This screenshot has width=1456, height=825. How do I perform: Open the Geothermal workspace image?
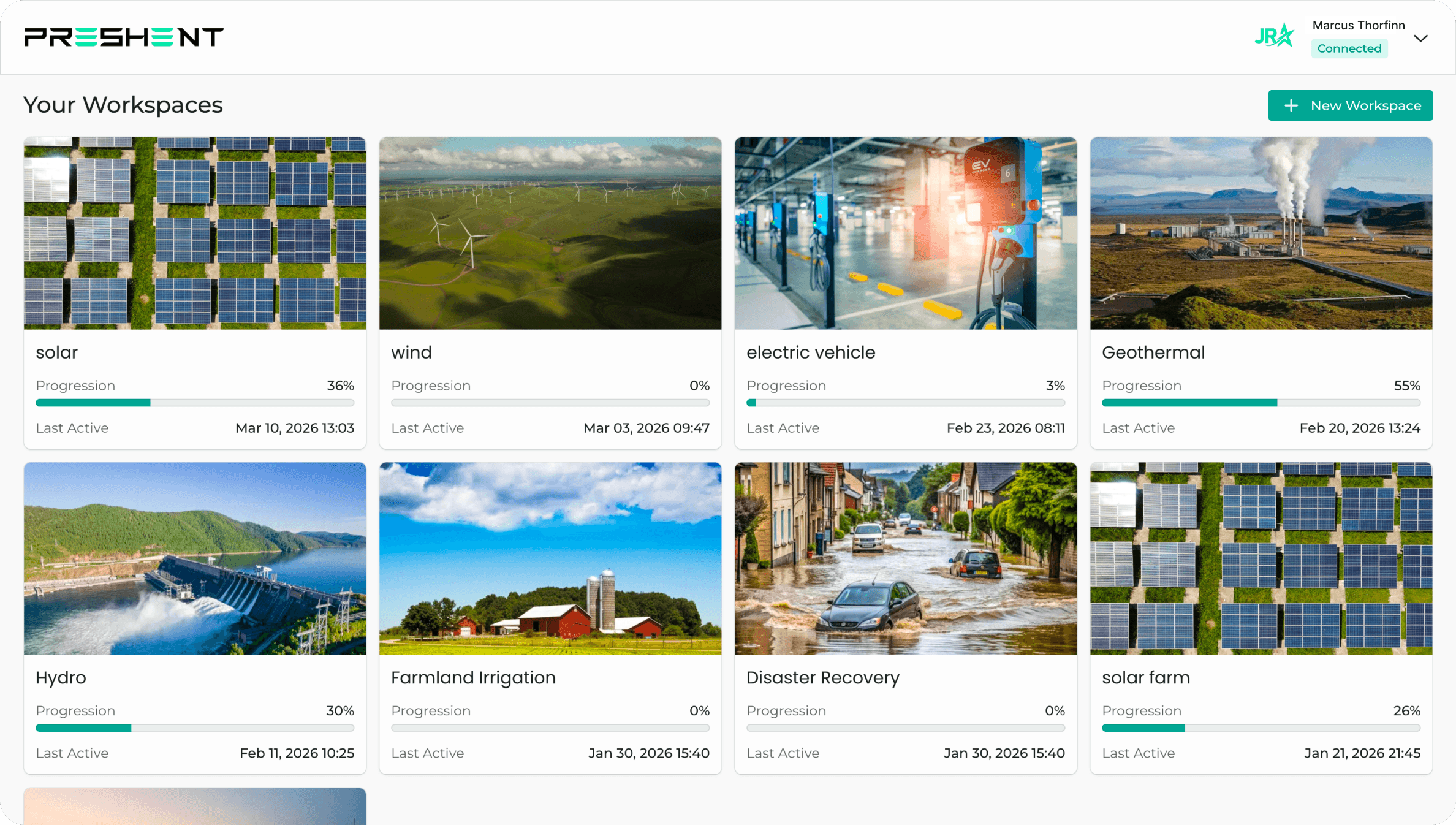pyautogui.click(x=1261, y=233)
